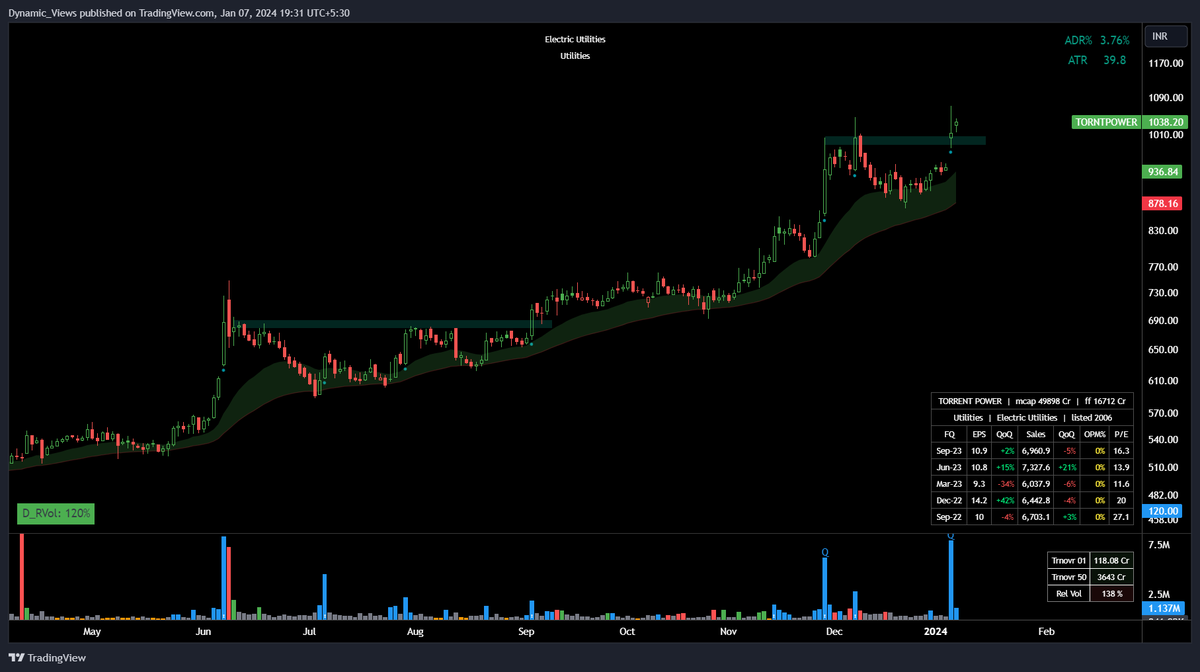
Task: Click the 3643 Cr turnover value
Action: click(1112, 577)
